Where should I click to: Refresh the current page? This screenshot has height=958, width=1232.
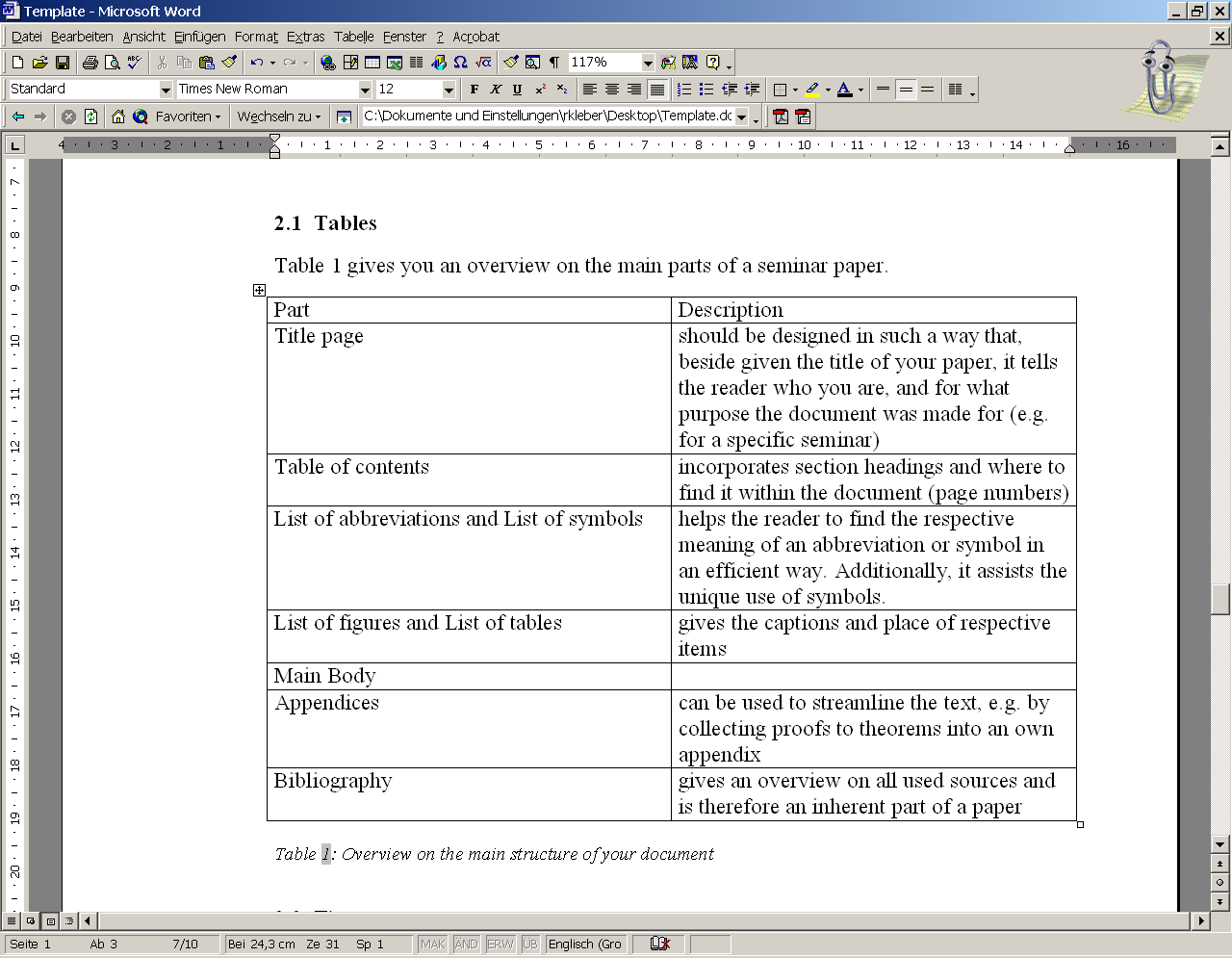tap(90, 117)
